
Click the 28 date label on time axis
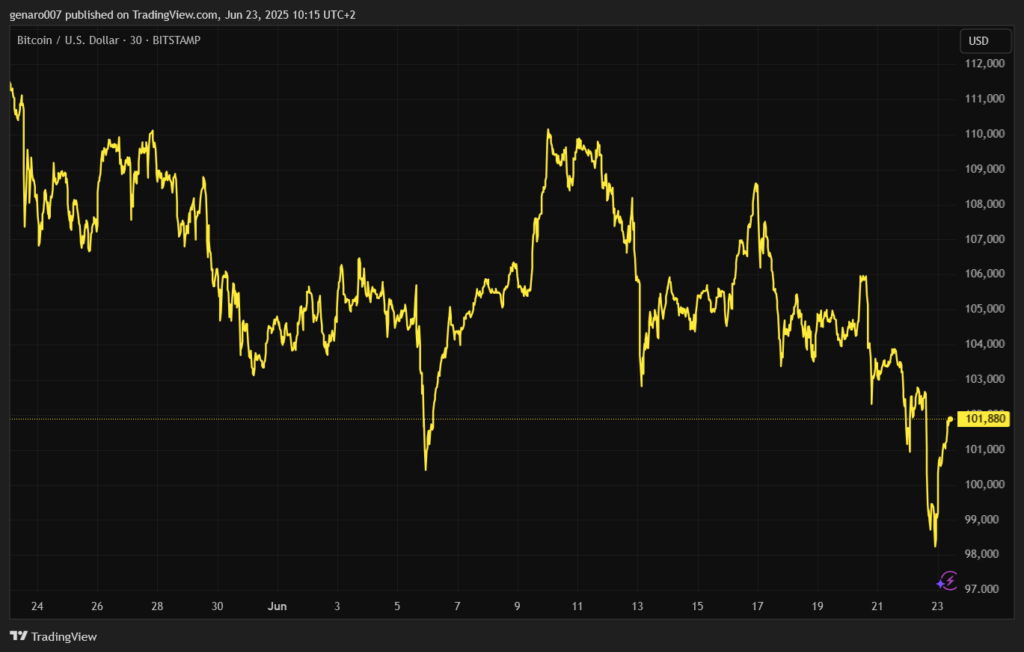(x=157, y=606)
